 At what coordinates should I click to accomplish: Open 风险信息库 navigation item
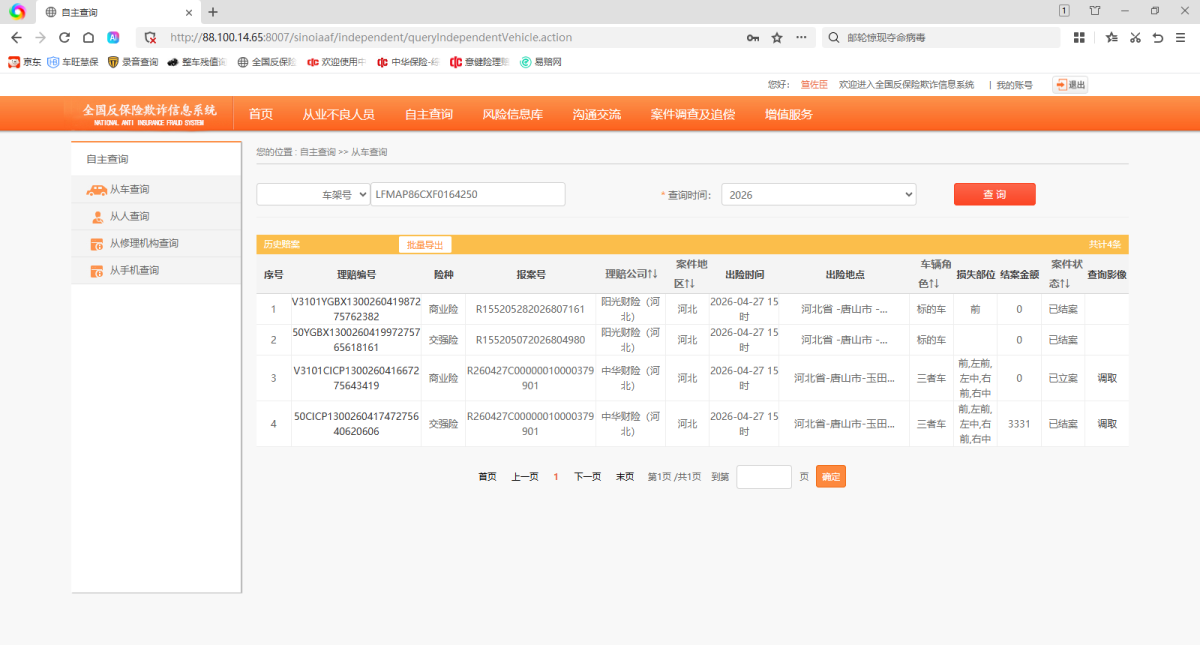point(512,114)
